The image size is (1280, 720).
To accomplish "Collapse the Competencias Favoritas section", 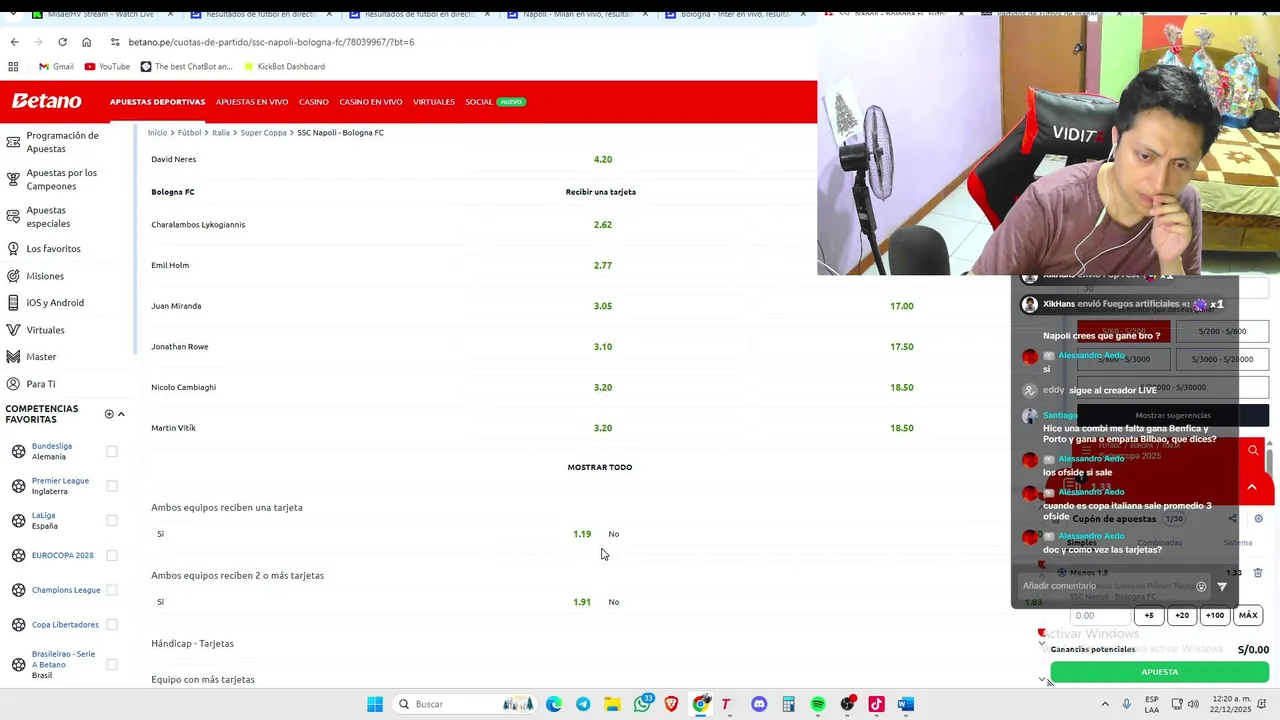I will click(122, 414).
